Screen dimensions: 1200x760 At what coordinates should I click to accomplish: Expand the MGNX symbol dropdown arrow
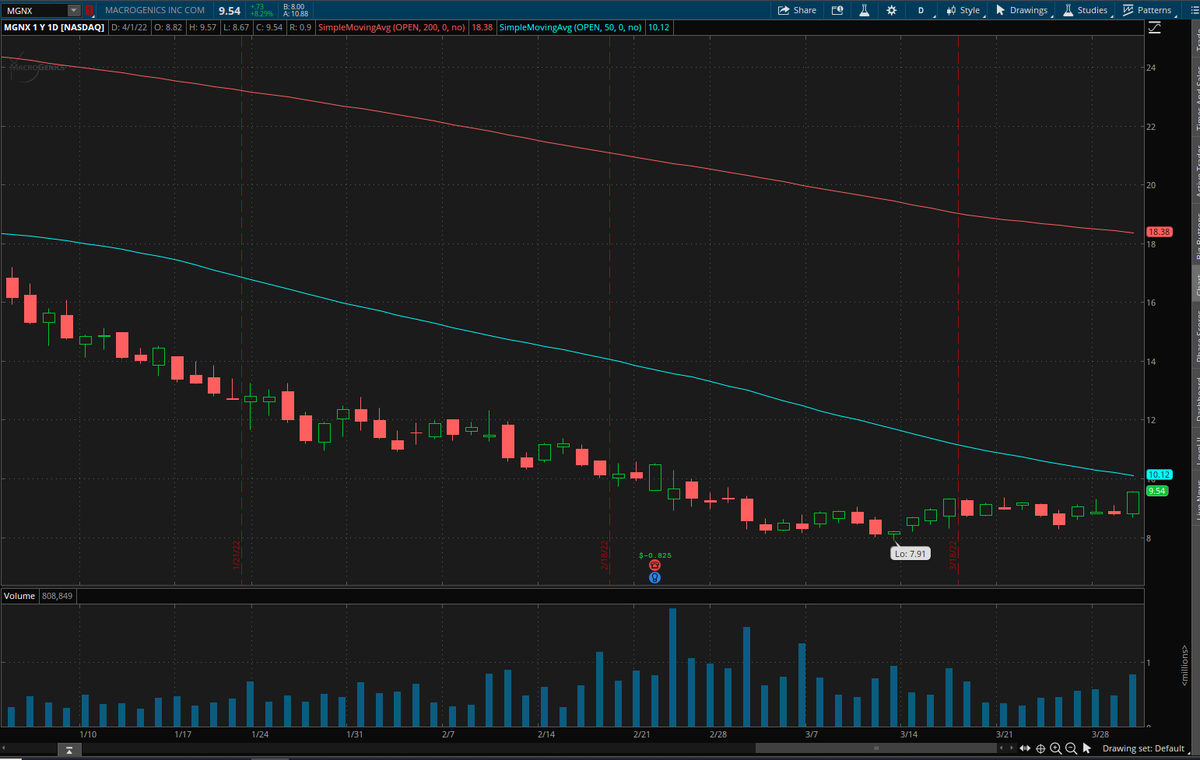(x=73, y=10)
